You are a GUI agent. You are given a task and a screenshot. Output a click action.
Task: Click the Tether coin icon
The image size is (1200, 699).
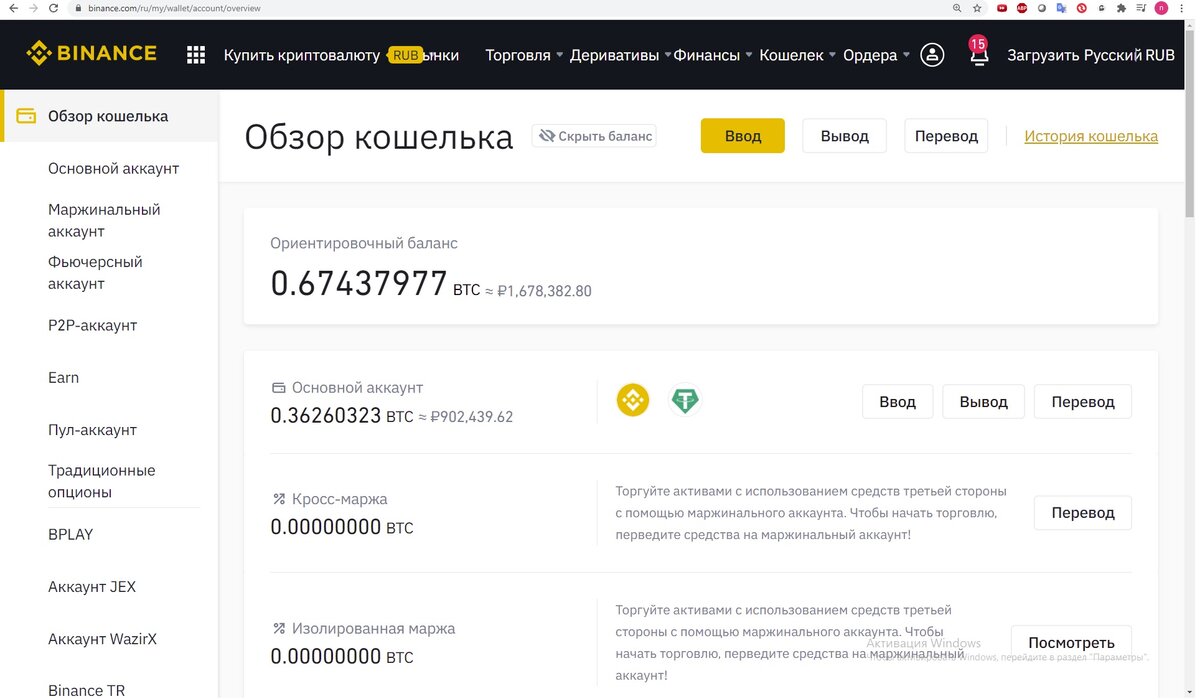coord(685,401)
